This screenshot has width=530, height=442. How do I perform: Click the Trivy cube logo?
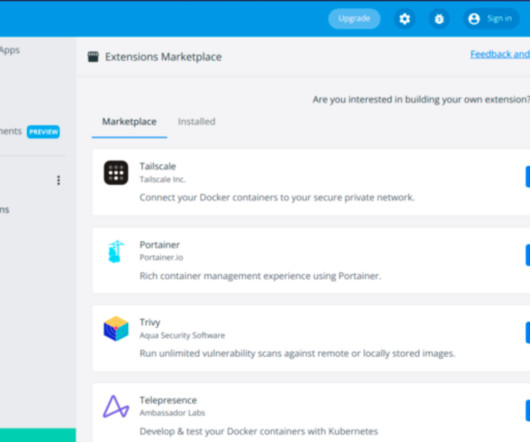(116, 329)
